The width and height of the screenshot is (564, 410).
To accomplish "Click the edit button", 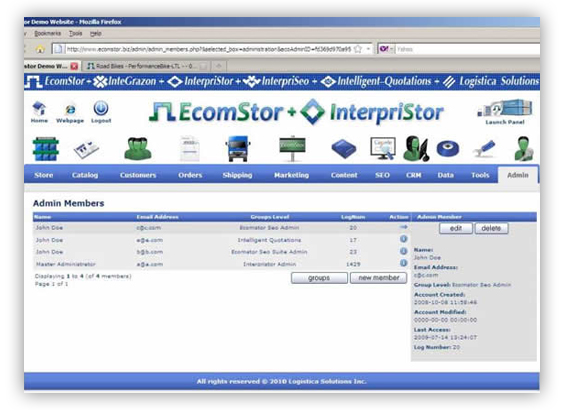I will [456, 228].
